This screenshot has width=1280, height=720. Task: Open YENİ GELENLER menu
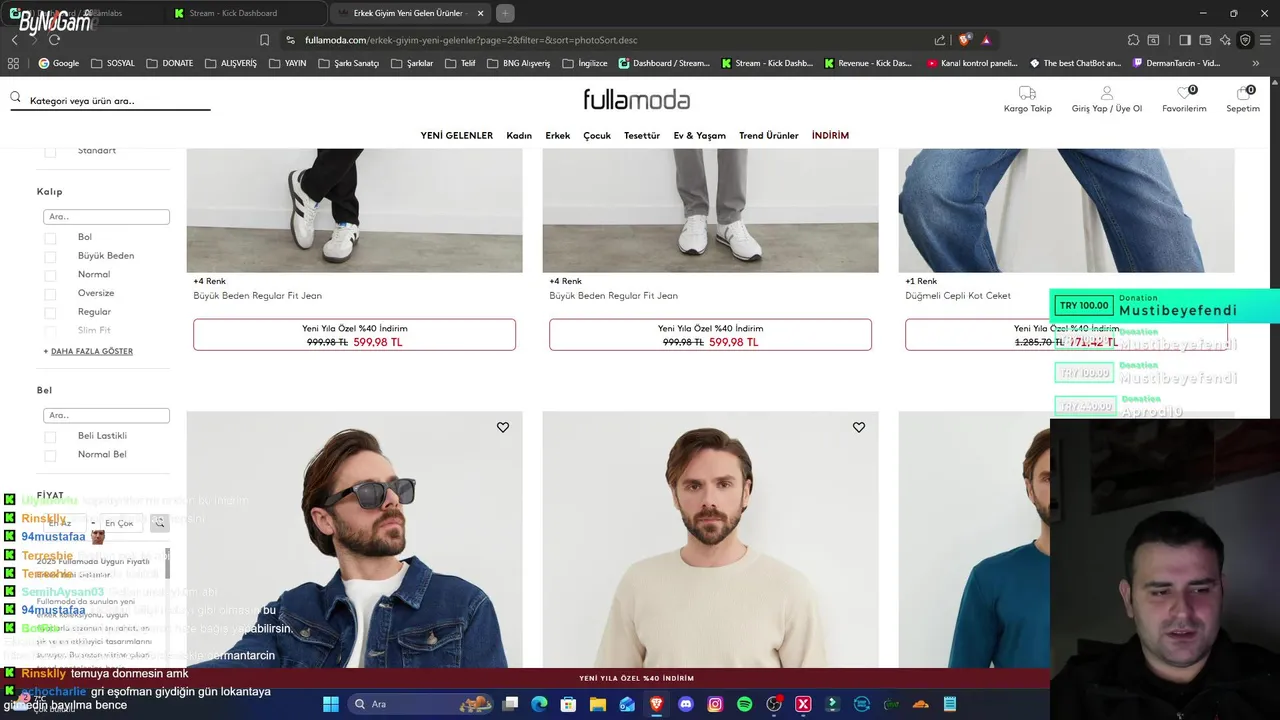click(x=456, y=136)
